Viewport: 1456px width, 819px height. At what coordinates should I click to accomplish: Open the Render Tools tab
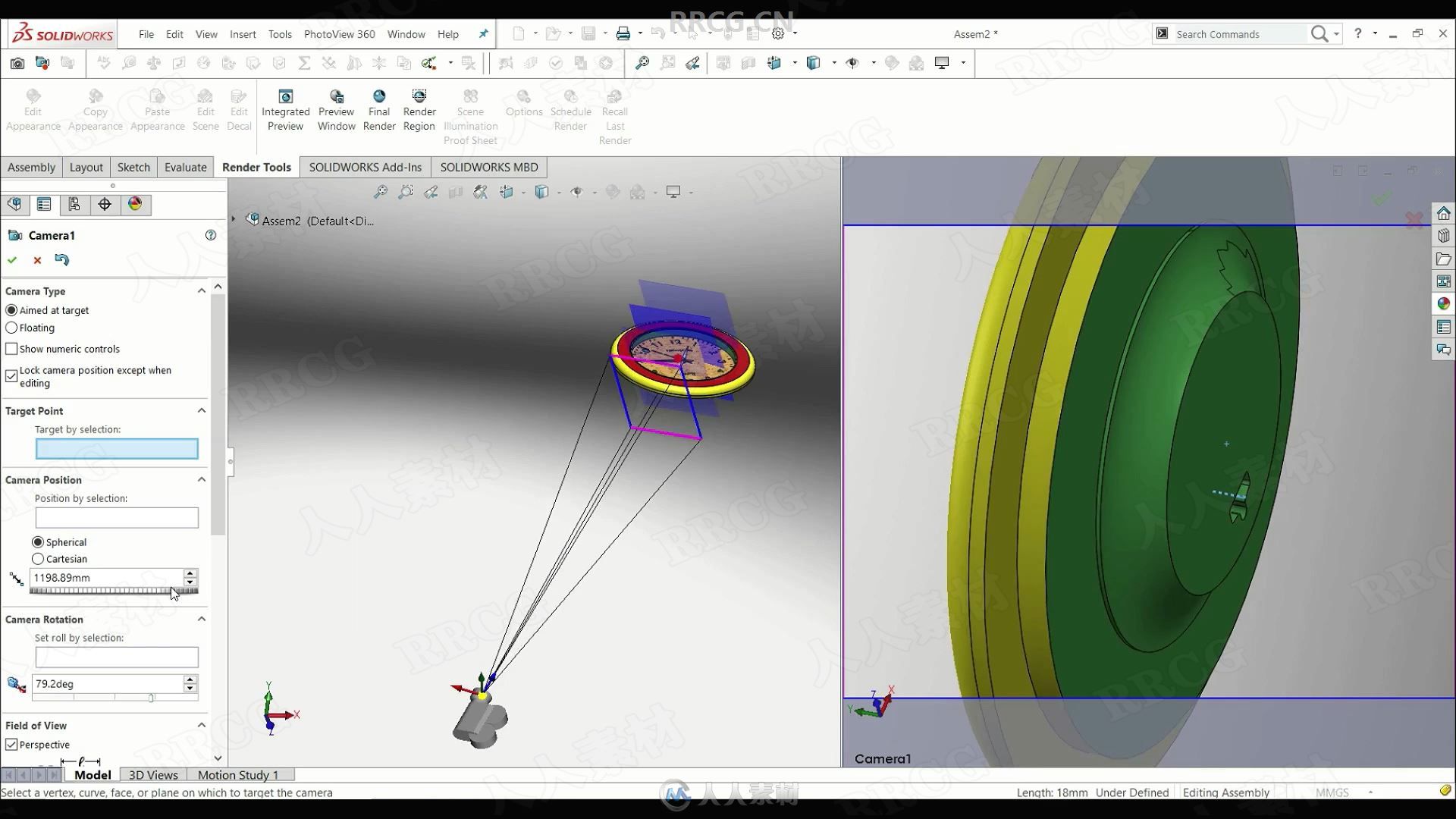click(x=256, y=167)
